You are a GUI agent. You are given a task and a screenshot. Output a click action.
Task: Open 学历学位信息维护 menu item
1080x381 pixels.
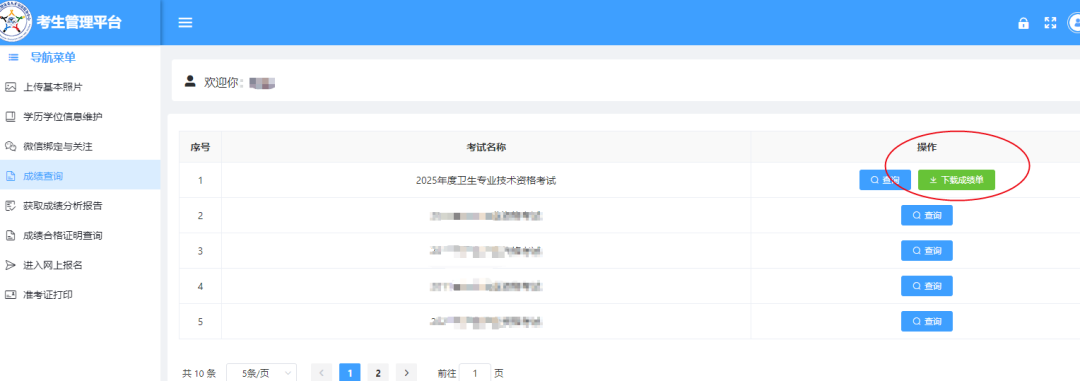[x=80, y=116]
